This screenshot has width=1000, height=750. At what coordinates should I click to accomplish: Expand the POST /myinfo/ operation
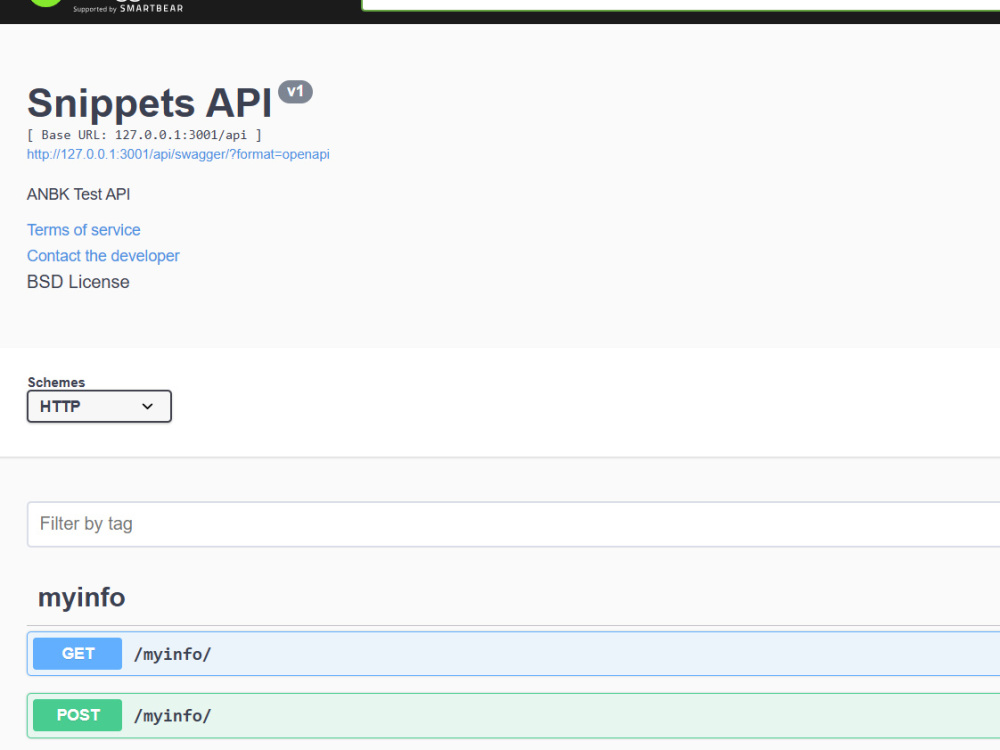(x=513, y=716)
